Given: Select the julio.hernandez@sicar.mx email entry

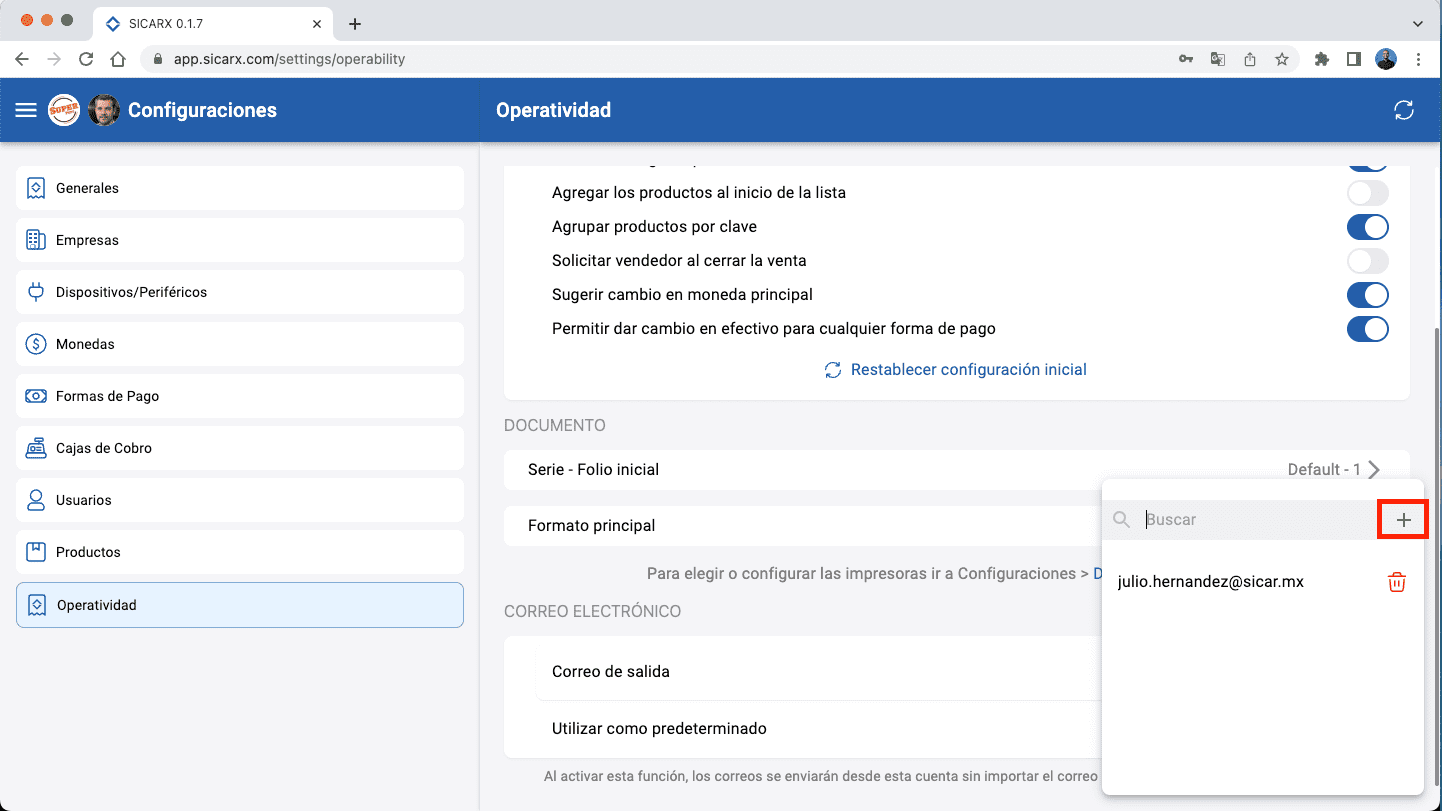Looking at the screenshot, I should coord(1210,582).
